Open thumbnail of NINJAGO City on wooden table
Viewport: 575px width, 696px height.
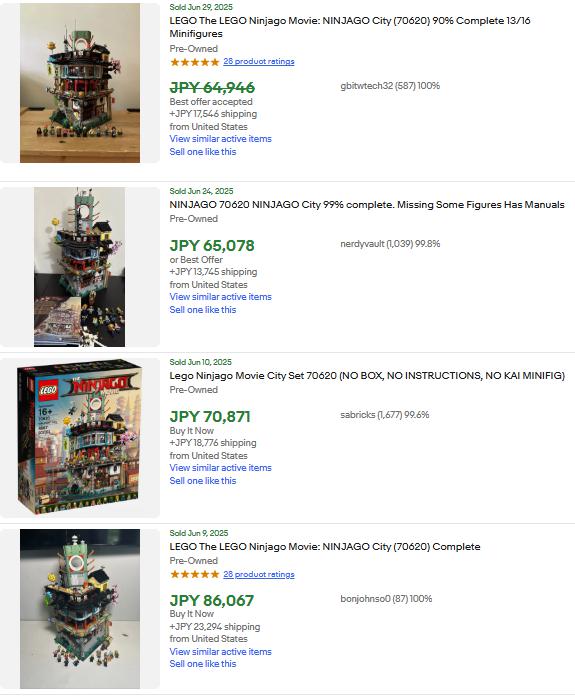coord(80,83)
